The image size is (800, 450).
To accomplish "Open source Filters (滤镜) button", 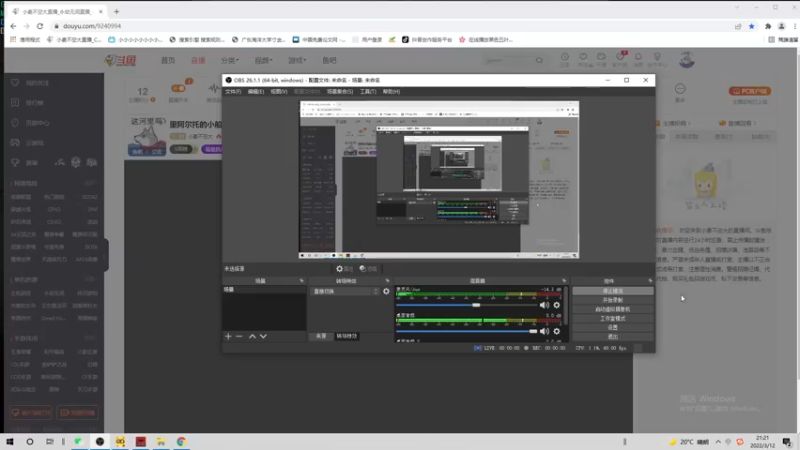I will (368, 269).
